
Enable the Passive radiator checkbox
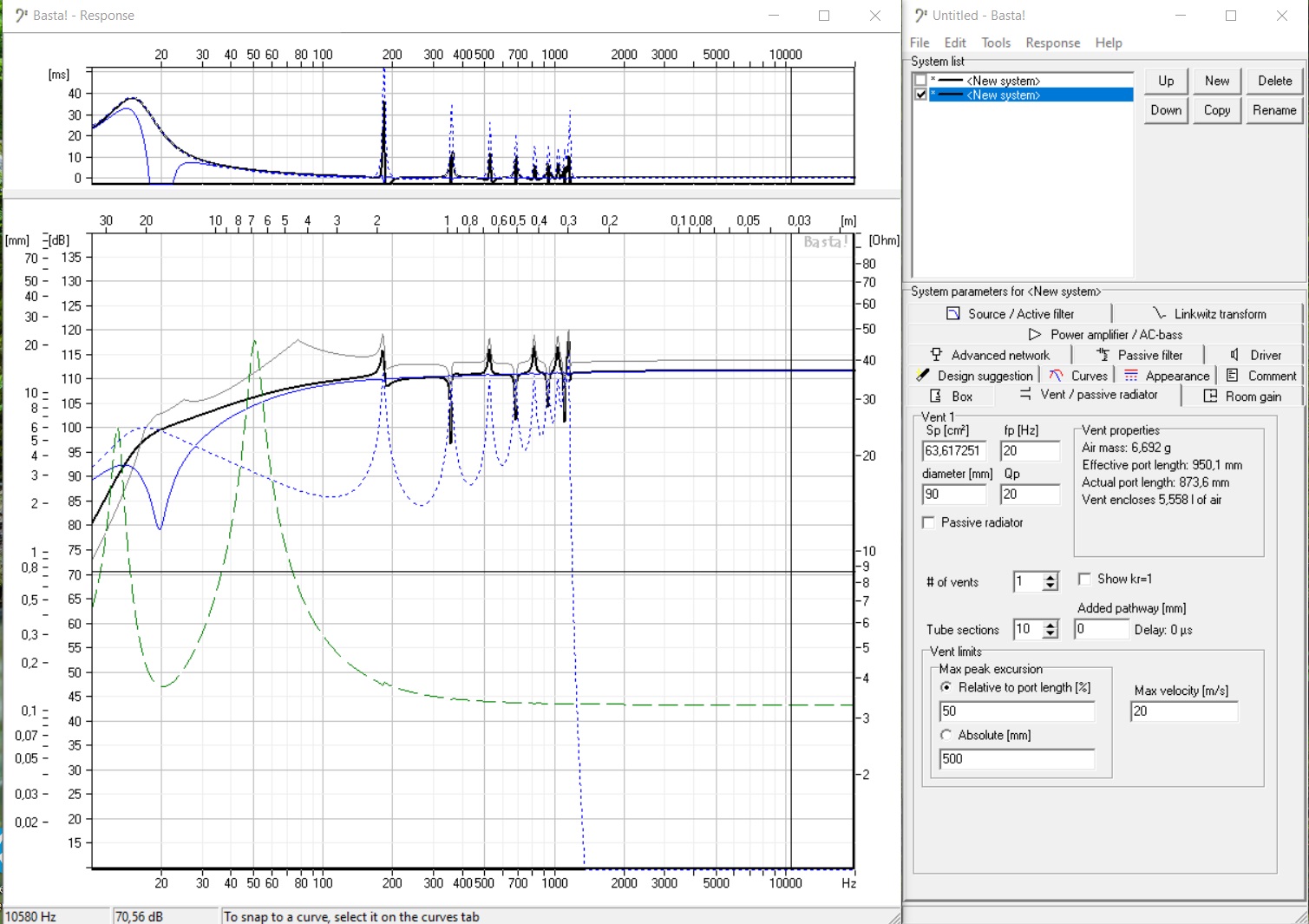tap(929, 522)
